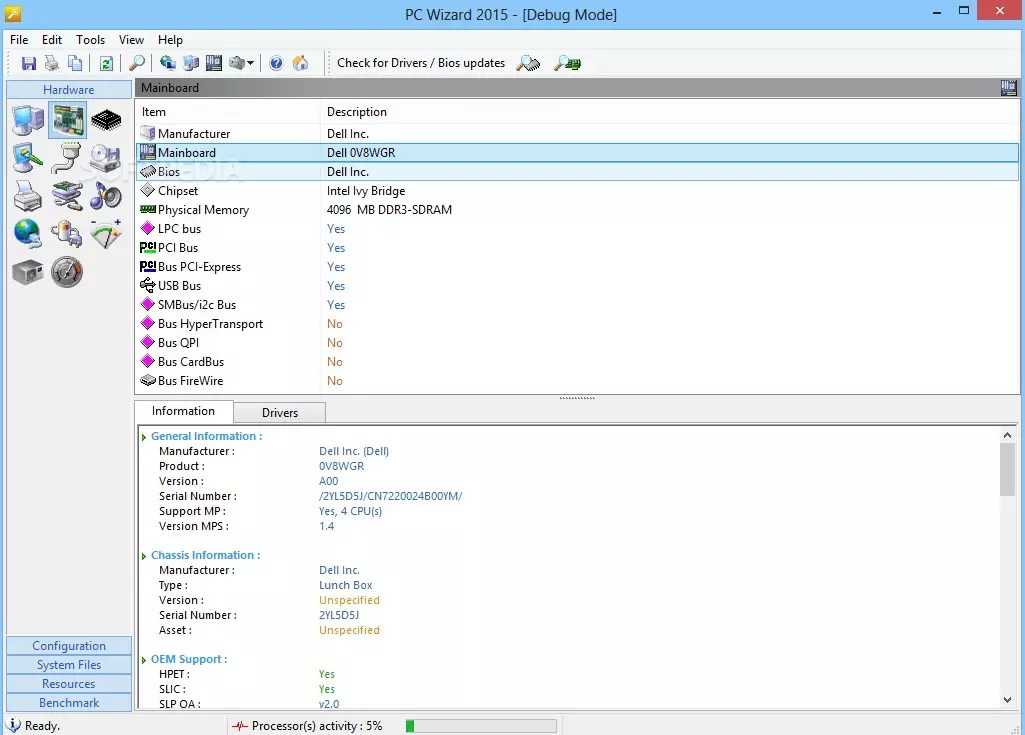Open the Processor chip icon in Hardware

[x=106, y=121]
